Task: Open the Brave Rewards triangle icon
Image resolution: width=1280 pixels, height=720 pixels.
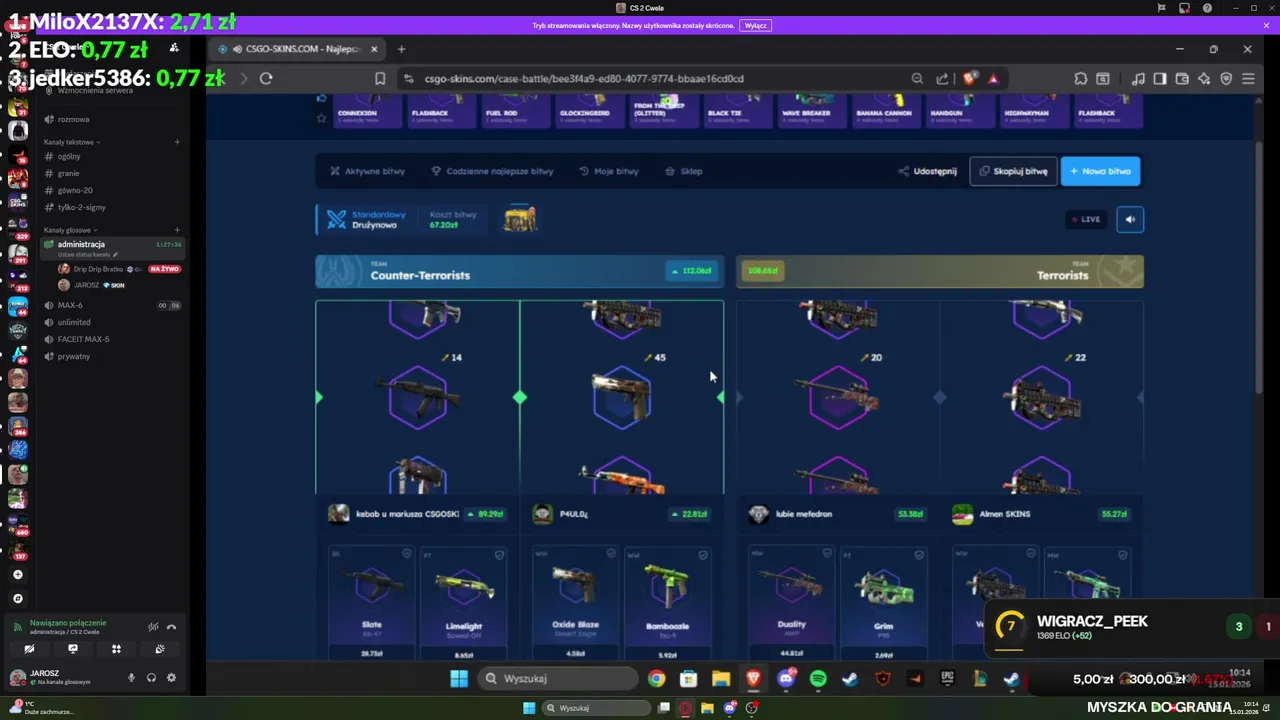Action: [x=993, y=78]
